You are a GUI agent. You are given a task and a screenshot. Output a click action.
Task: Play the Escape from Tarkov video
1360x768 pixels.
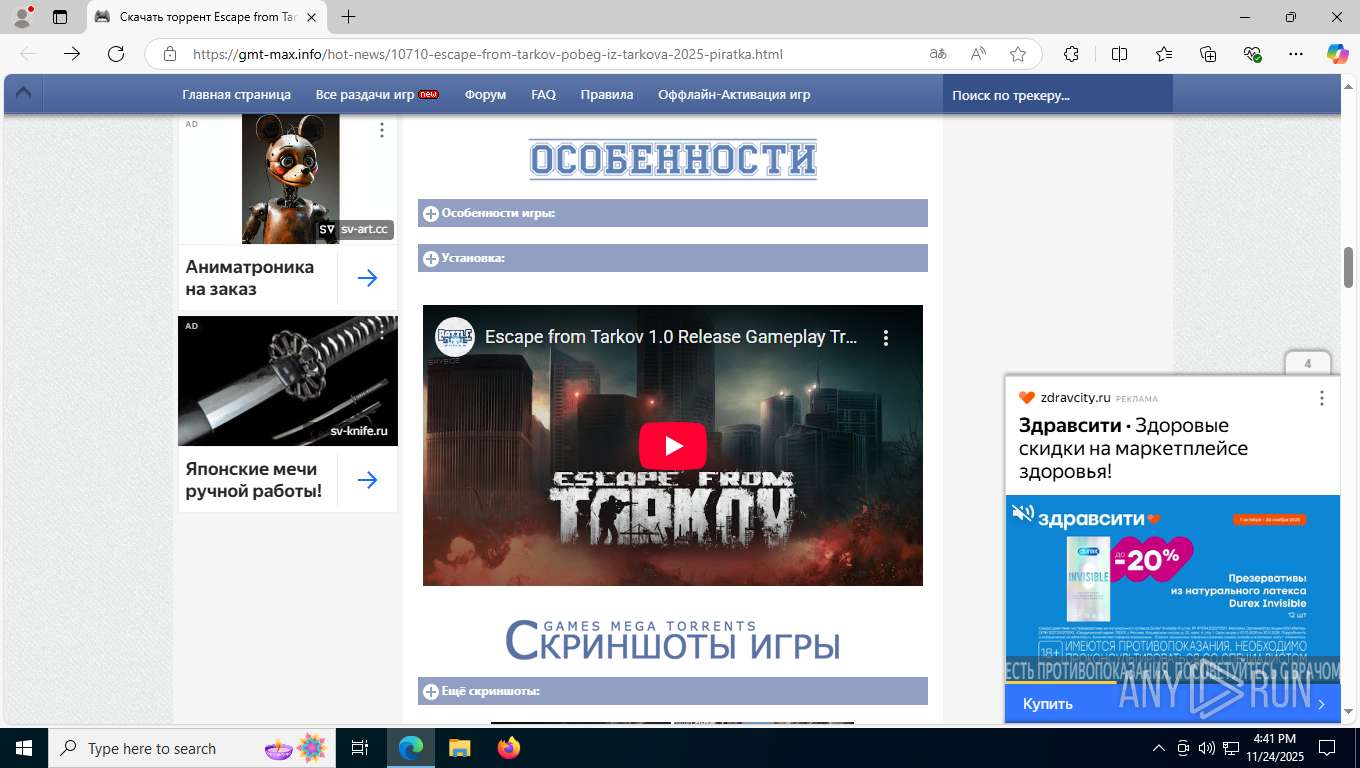coord(673,446)
